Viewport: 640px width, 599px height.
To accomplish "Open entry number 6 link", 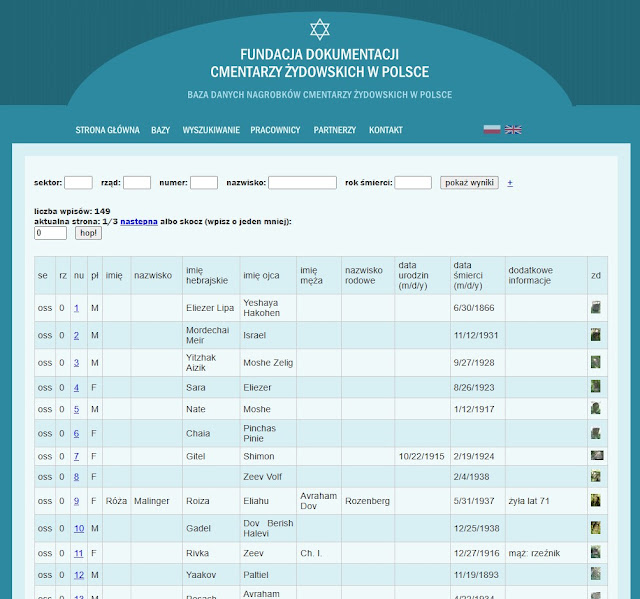I will [x=76, y=433].
